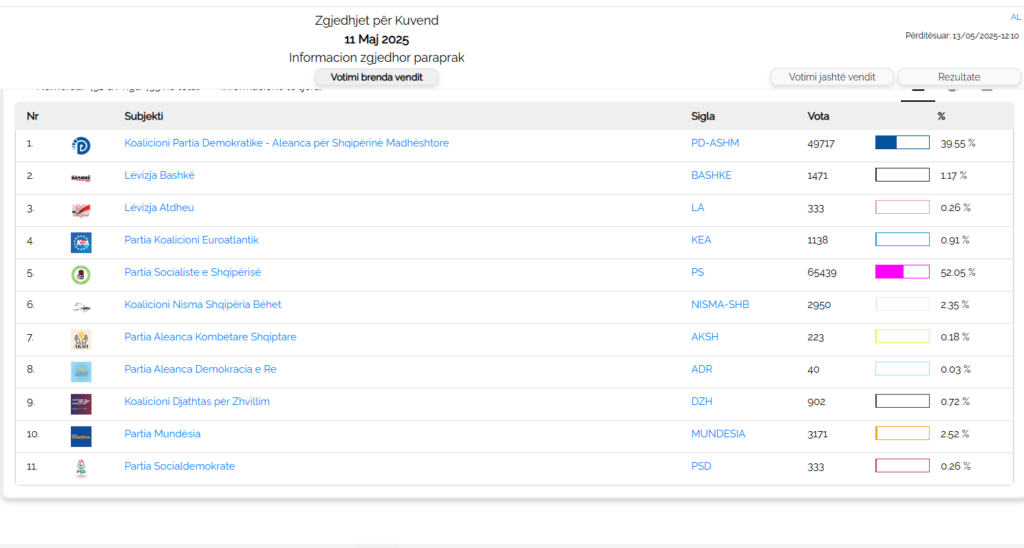Click the Vota column header
Screen dimensions: 1024x548
pos(818,116)
